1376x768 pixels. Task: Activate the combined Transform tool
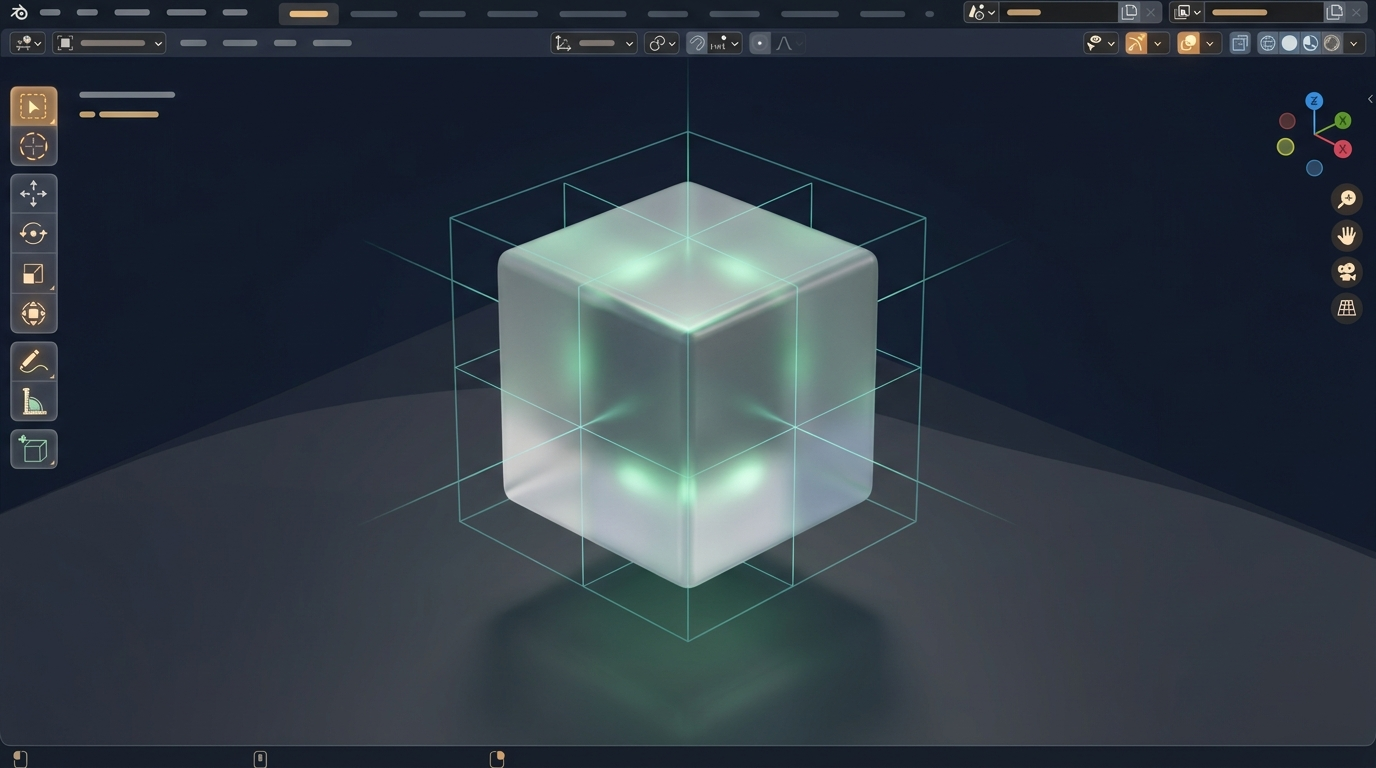34,313
